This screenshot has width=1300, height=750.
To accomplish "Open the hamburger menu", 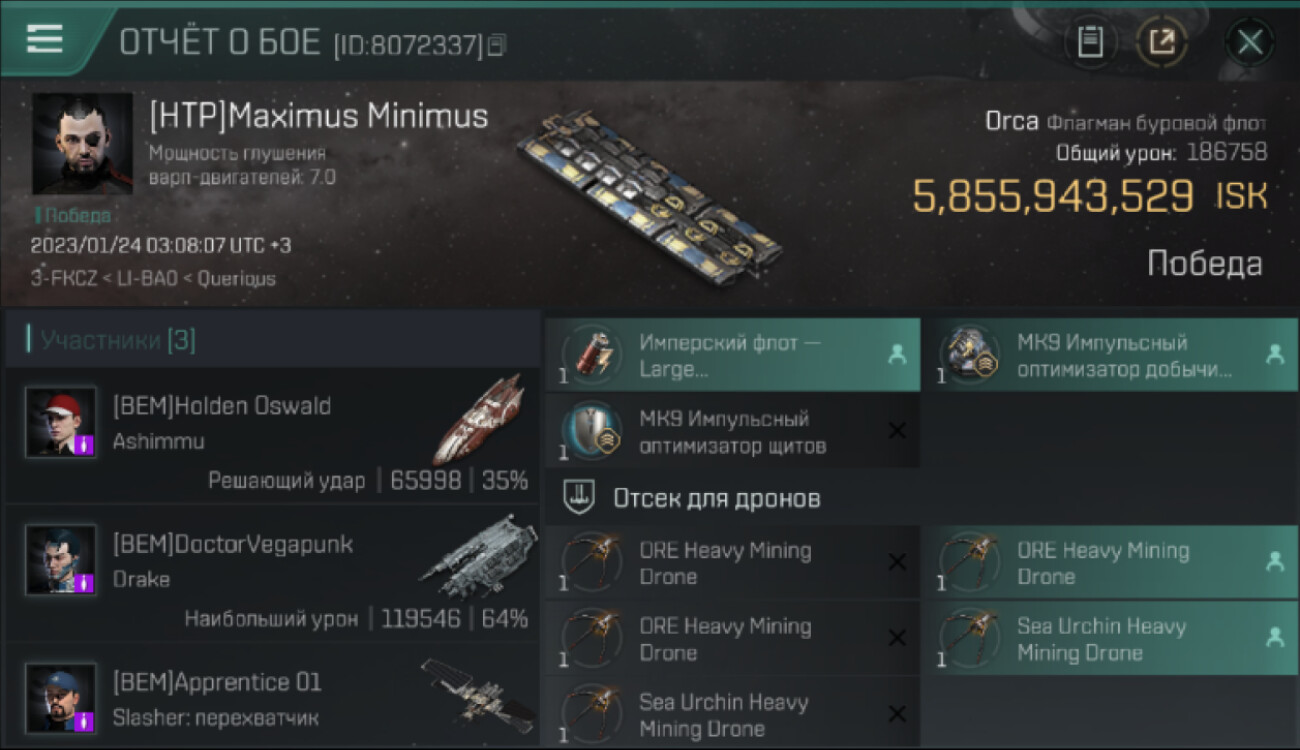I will 45,39.
